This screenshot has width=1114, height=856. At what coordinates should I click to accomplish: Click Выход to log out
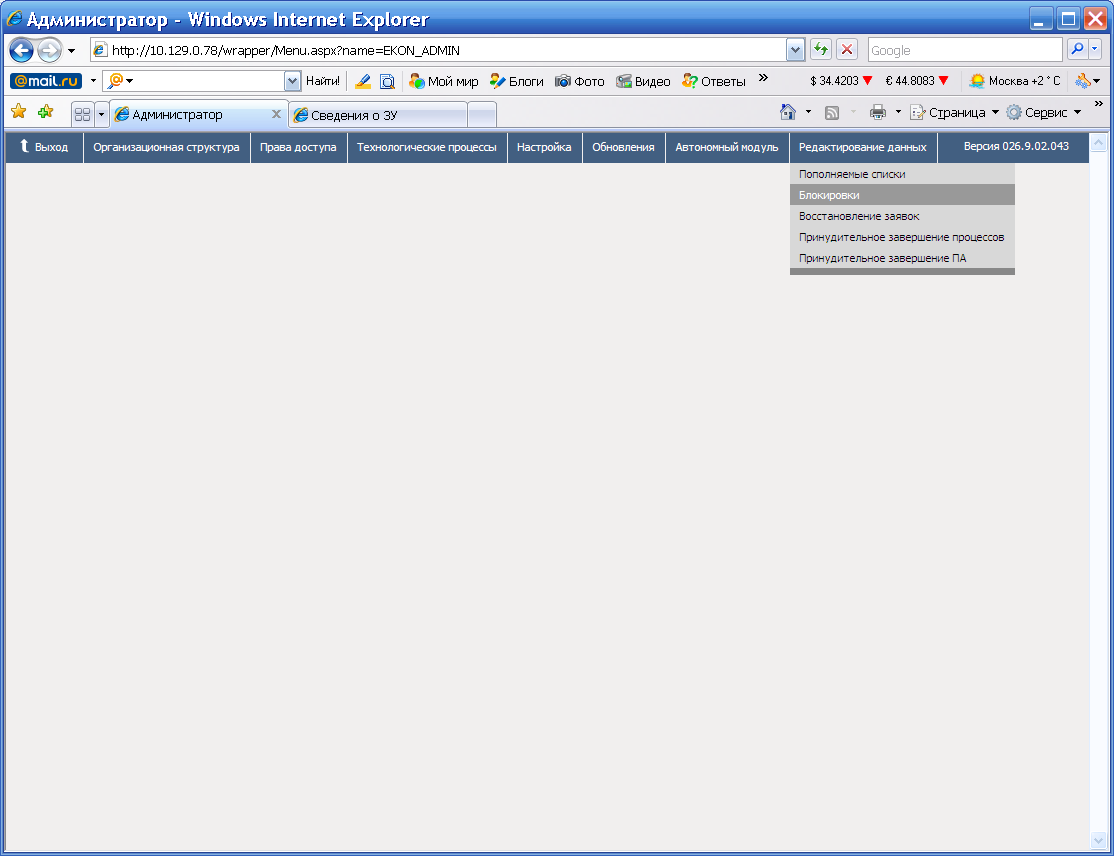pyautogui.click(x=44, y=147)
